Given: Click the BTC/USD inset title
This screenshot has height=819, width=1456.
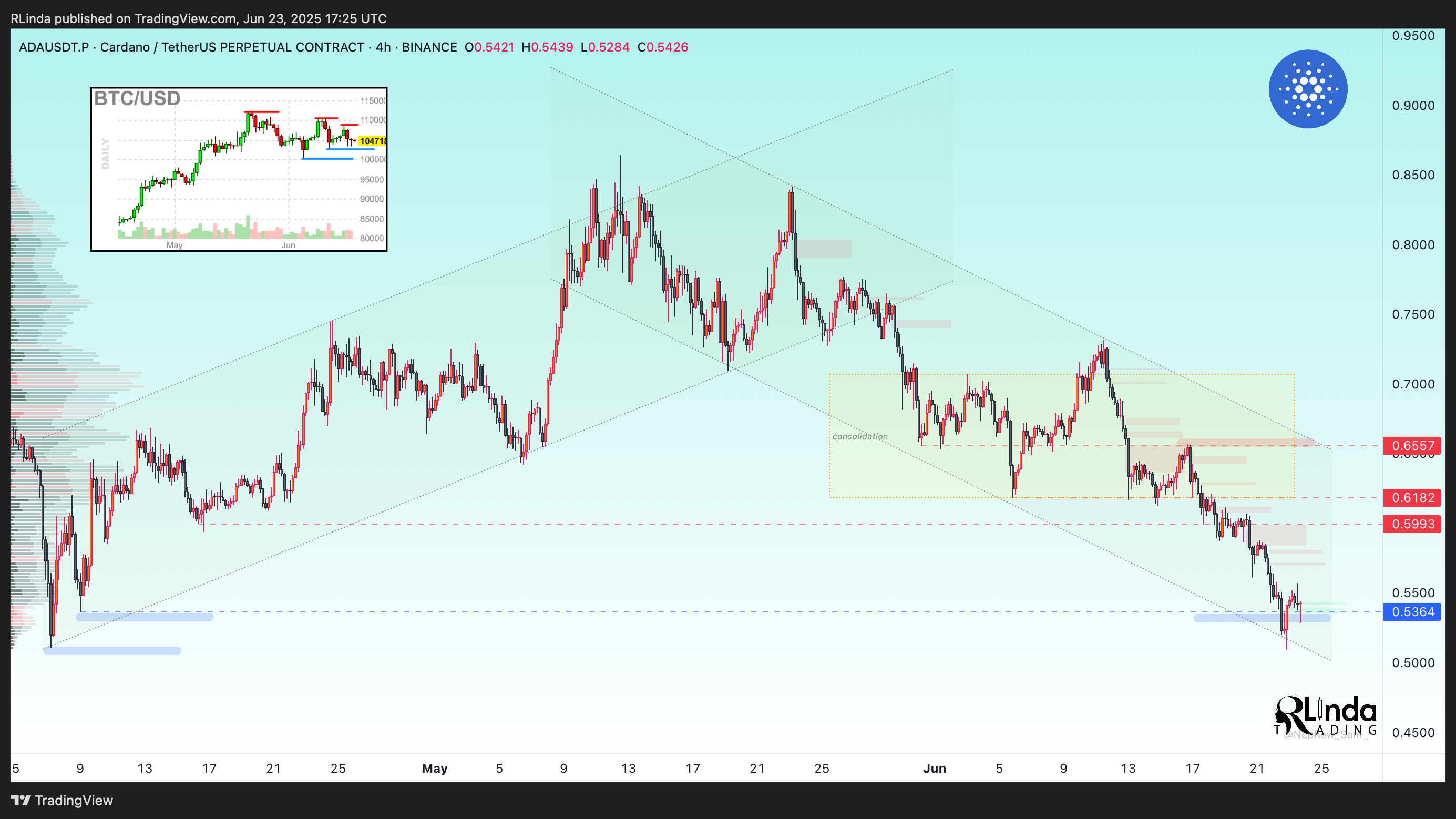Looking at the screenshot, I should click(x=137, y=98).
